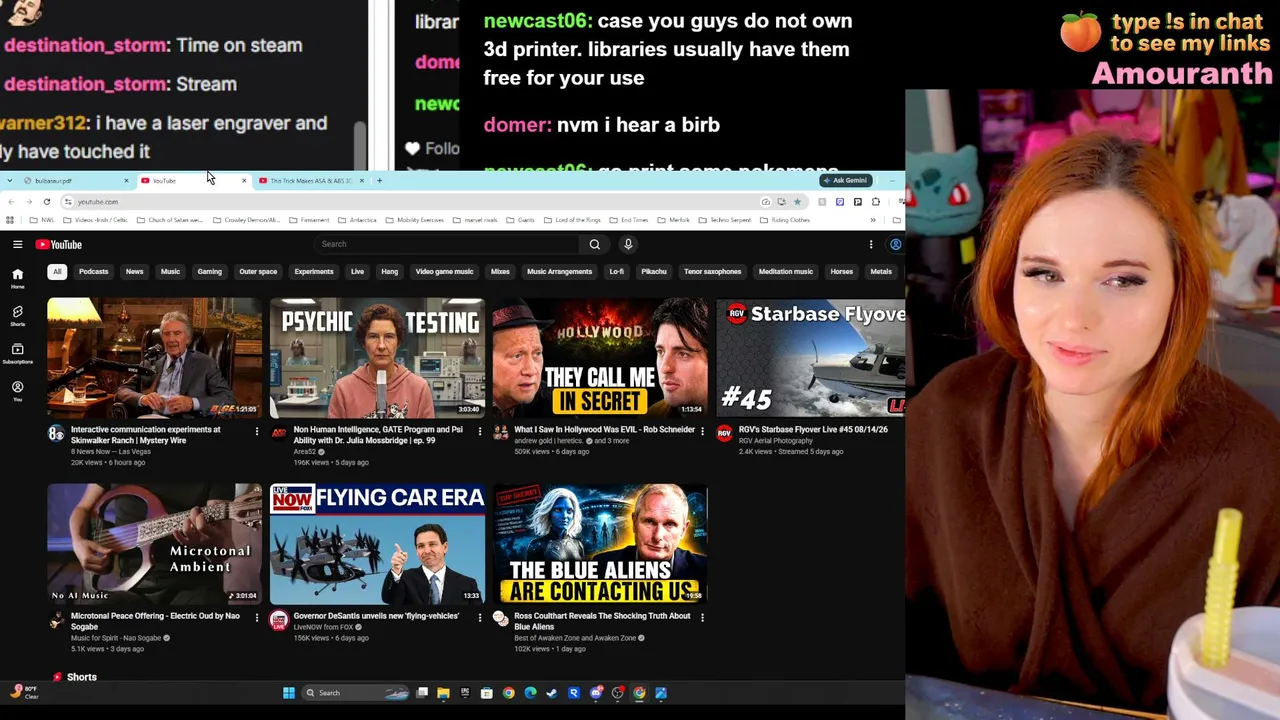Reload the page in the browser
This screenshot has width=1280, height=720.
pos(47,202)
